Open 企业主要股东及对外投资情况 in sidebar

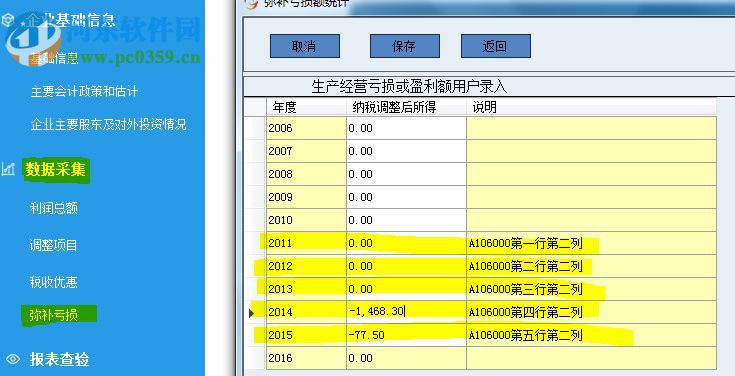coord(108,125)
